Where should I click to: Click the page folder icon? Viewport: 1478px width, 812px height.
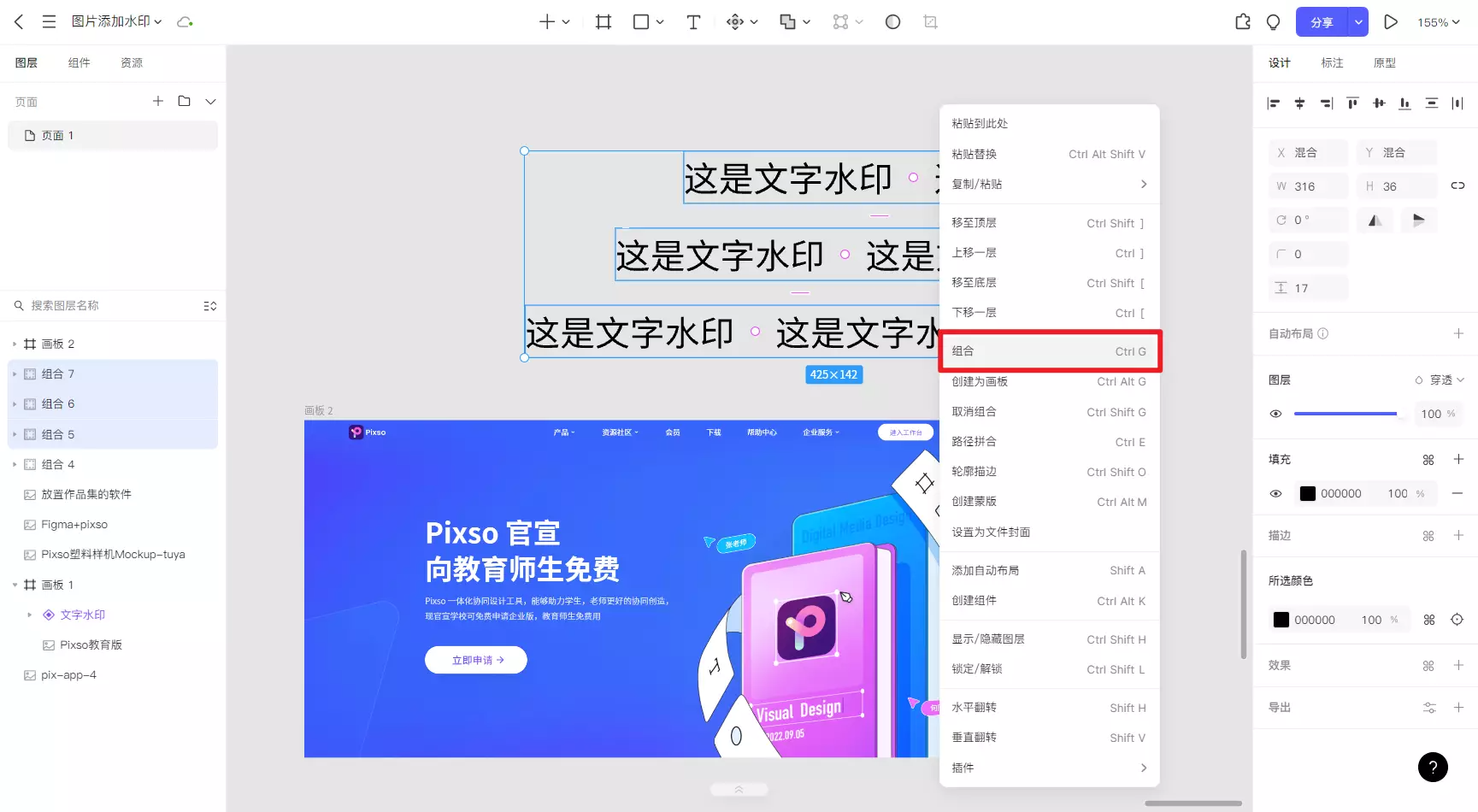pyautogui.click(x=184, y=101)
